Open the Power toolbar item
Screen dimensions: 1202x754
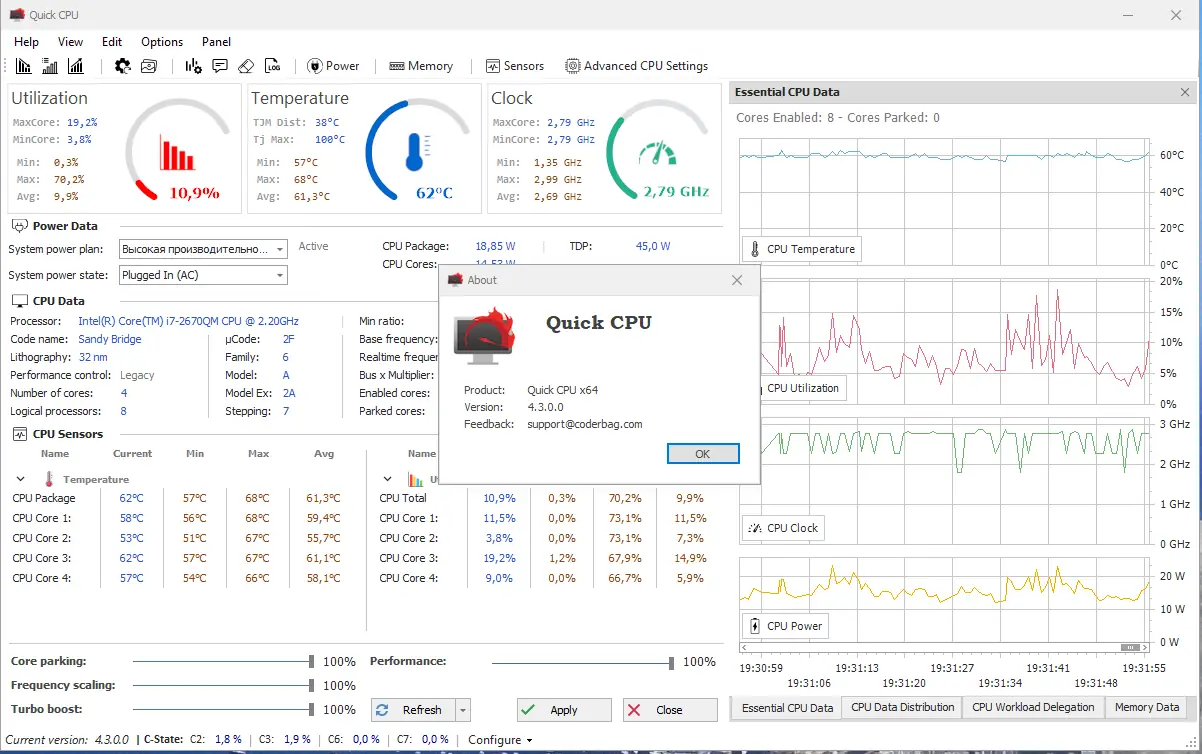[333, 66]
